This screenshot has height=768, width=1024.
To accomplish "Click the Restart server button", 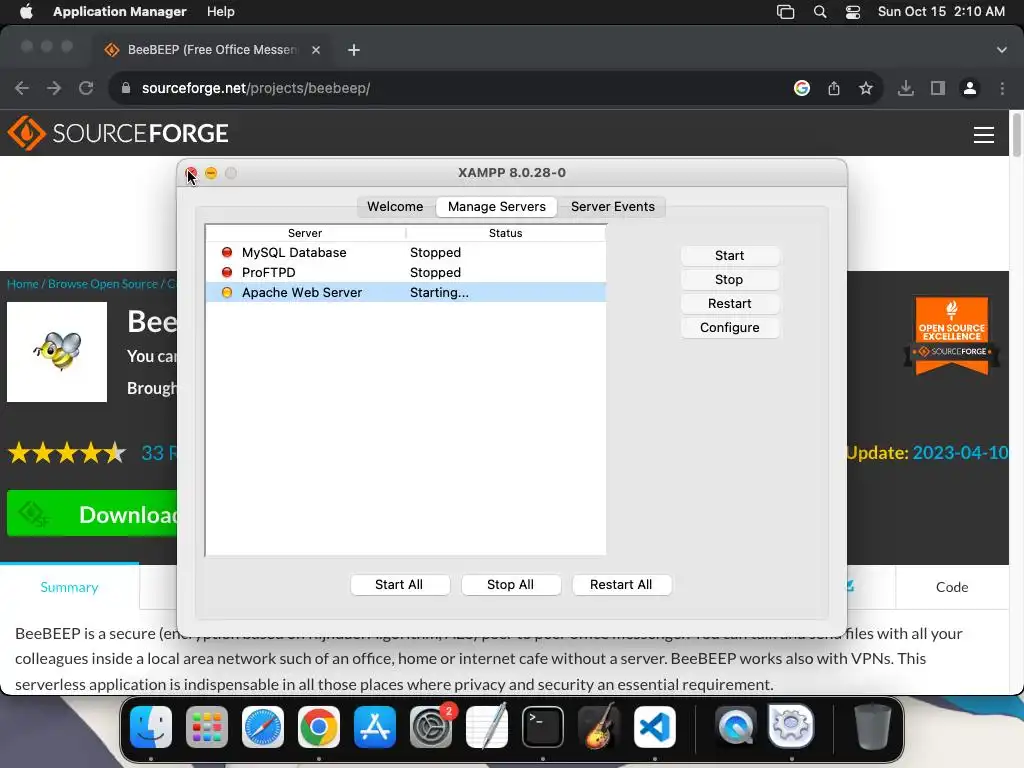I will (x=729, y=304).
